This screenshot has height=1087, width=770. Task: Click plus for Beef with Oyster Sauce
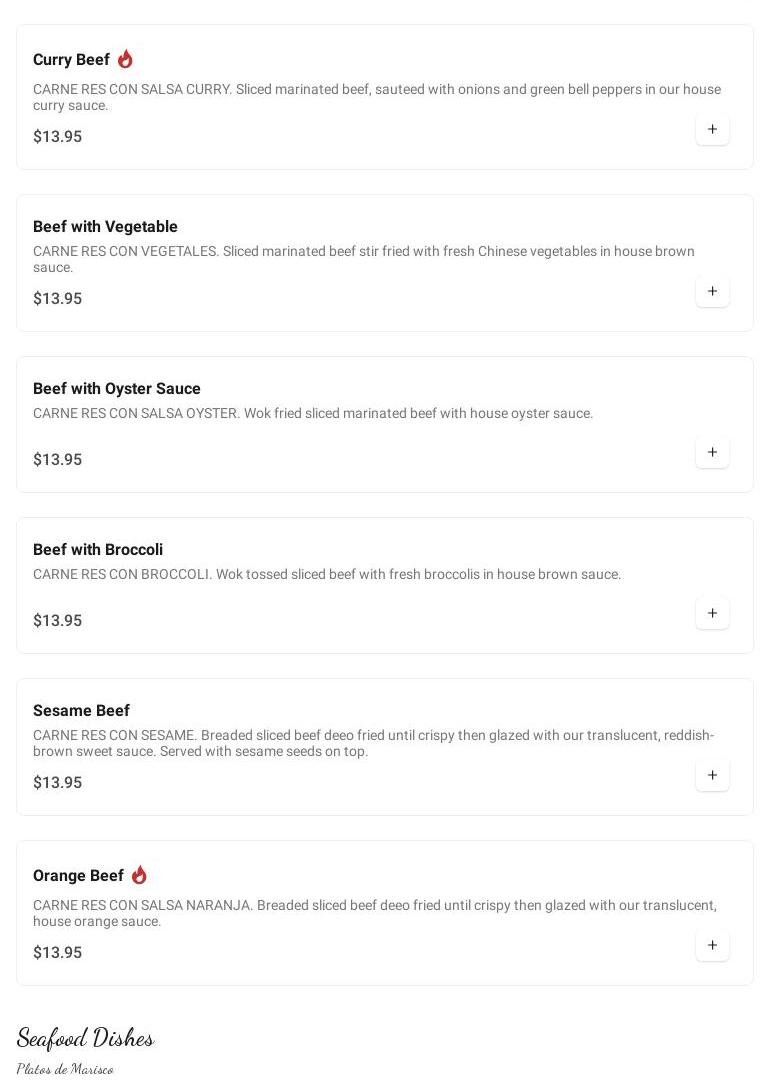point(712,452)
